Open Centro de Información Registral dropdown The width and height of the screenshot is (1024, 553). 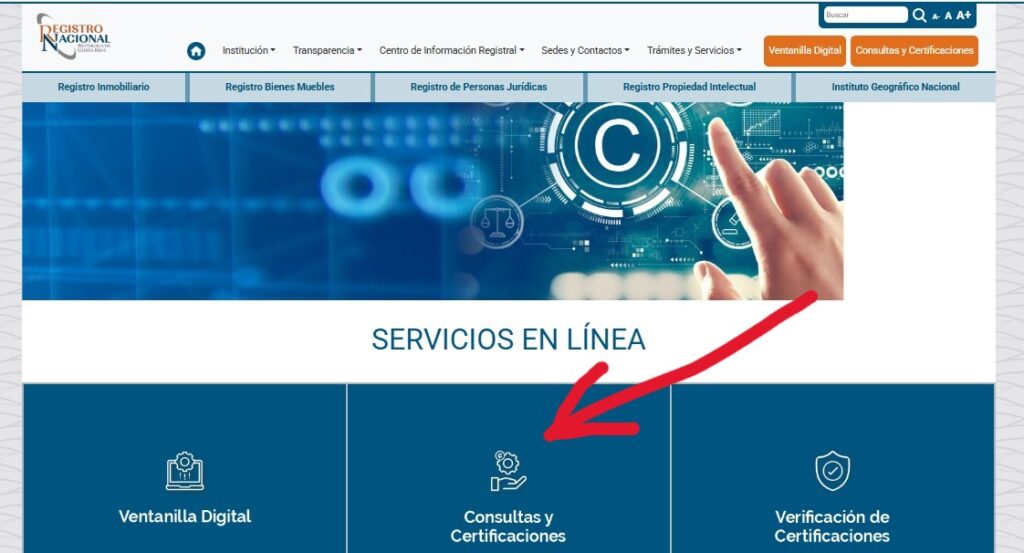pyautogui.click(x=452, y=50)
